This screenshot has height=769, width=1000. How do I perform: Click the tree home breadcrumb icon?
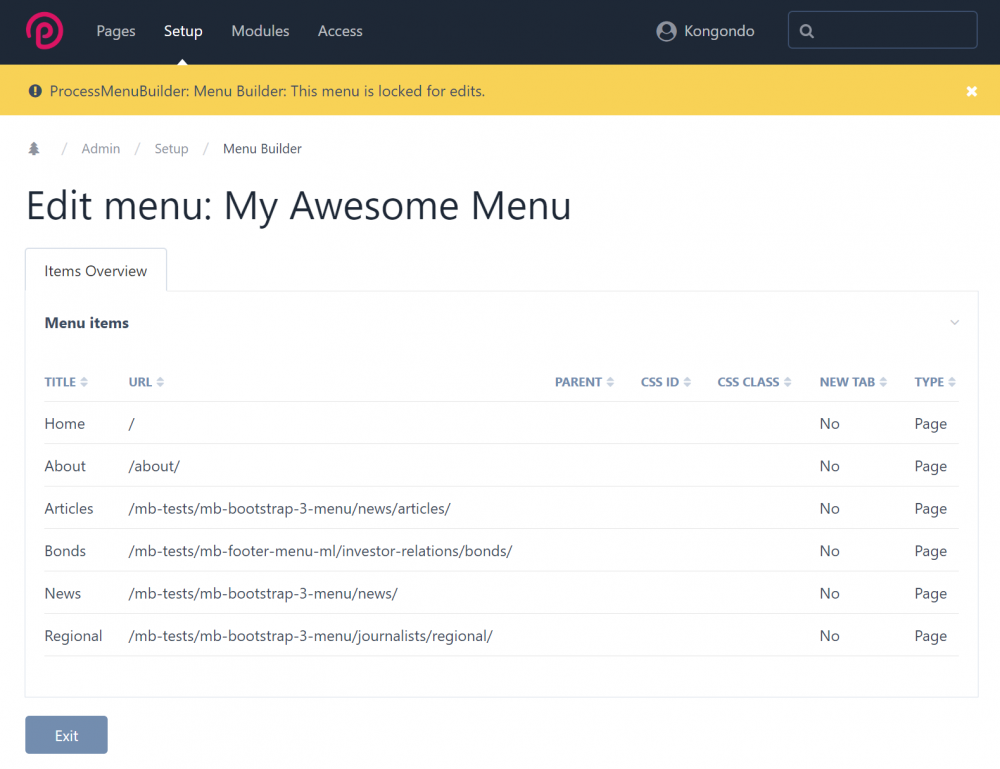(x=34, y=149)
